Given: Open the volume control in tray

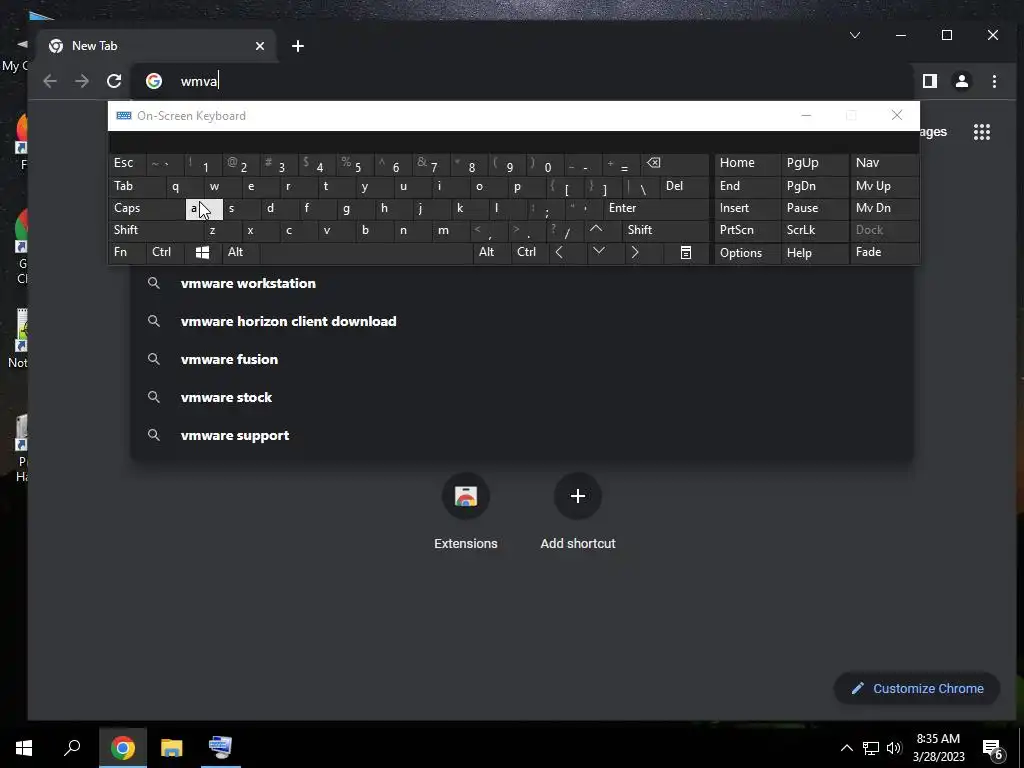Looking at the screenshot, I should pyautogui.click(x=894, y=748).
